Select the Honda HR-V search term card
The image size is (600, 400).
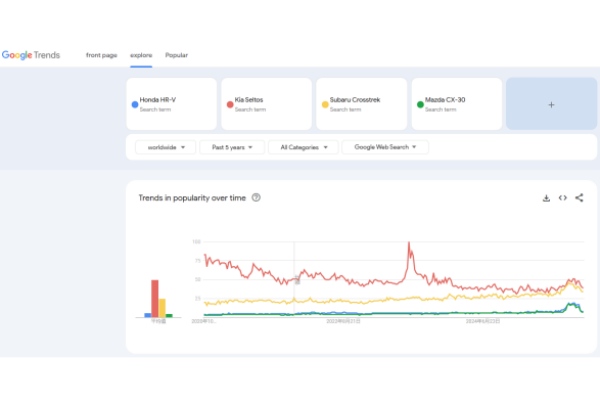171,104
